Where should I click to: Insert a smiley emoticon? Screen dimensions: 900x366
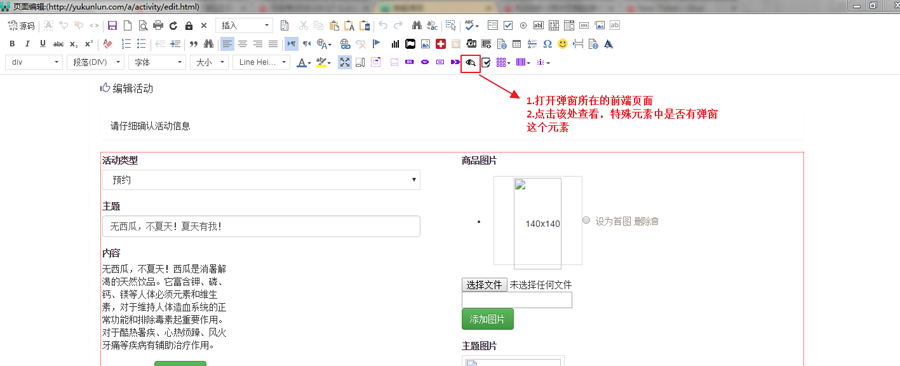562,44
